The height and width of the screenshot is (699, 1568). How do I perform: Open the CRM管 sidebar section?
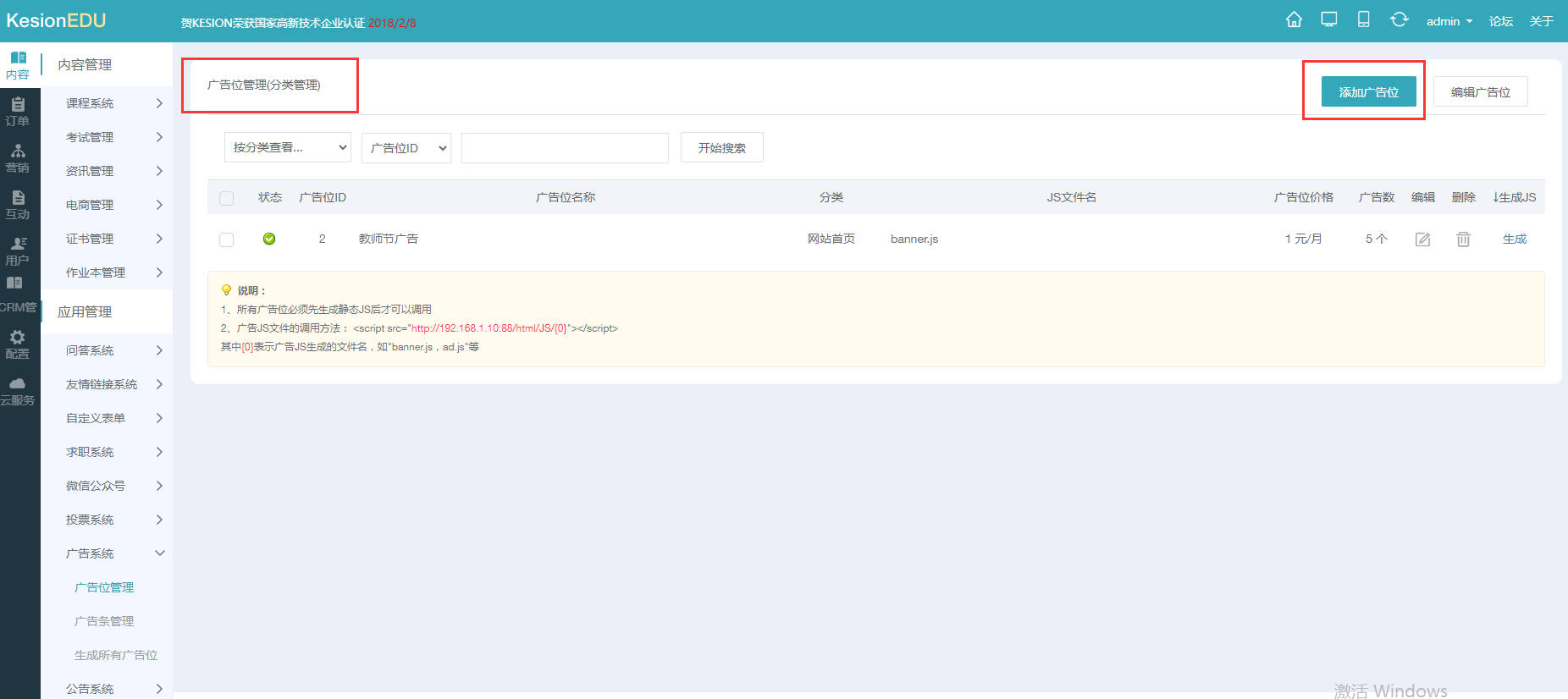(18, 294)
